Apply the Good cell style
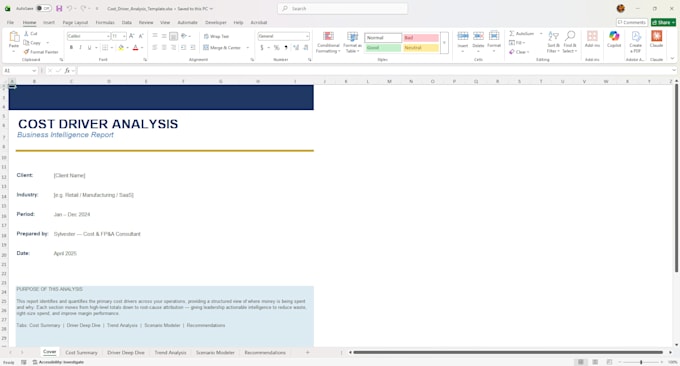Screen dimensions: 680x366 coord(382,48)
